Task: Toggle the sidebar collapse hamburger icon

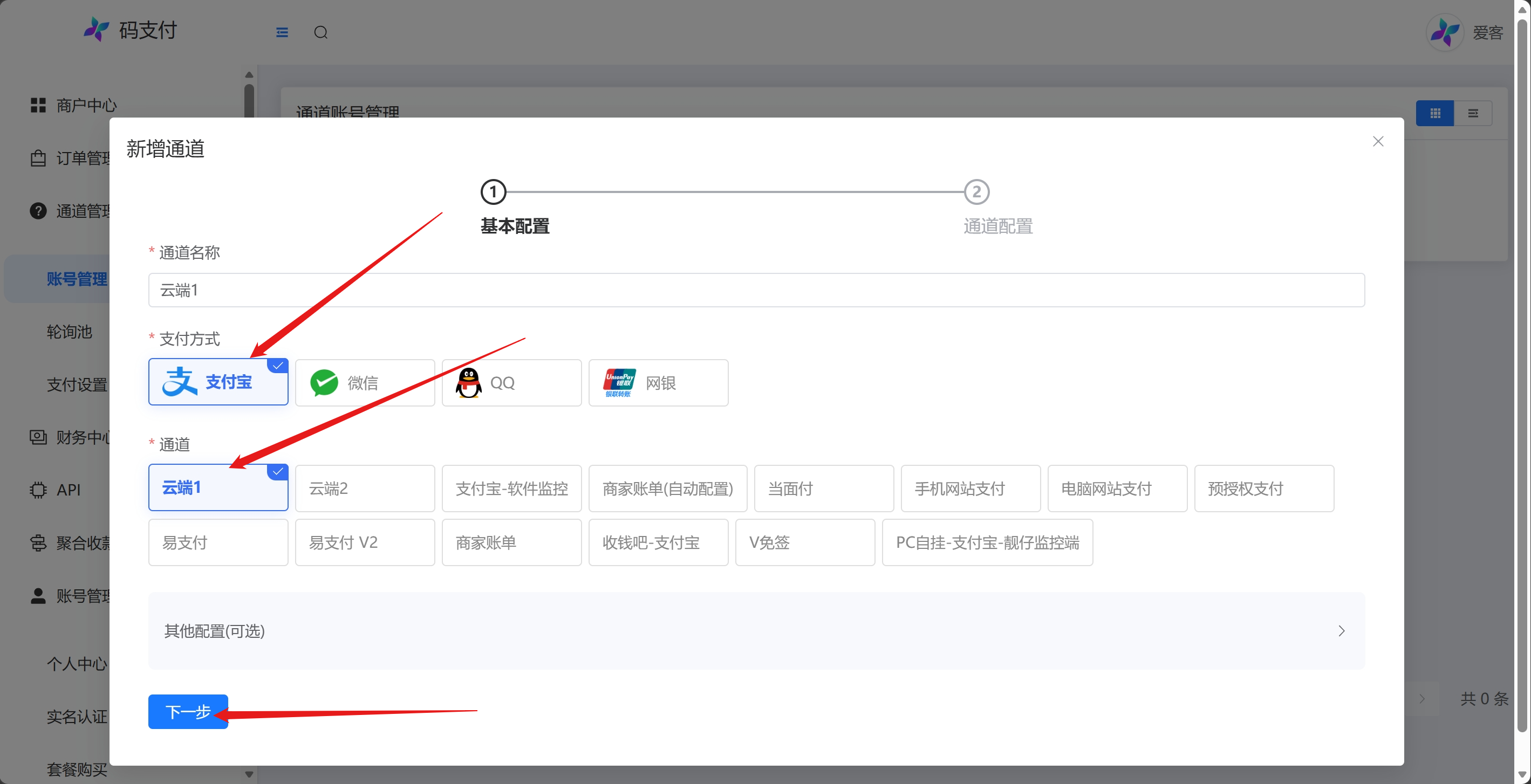Action: 282,32
